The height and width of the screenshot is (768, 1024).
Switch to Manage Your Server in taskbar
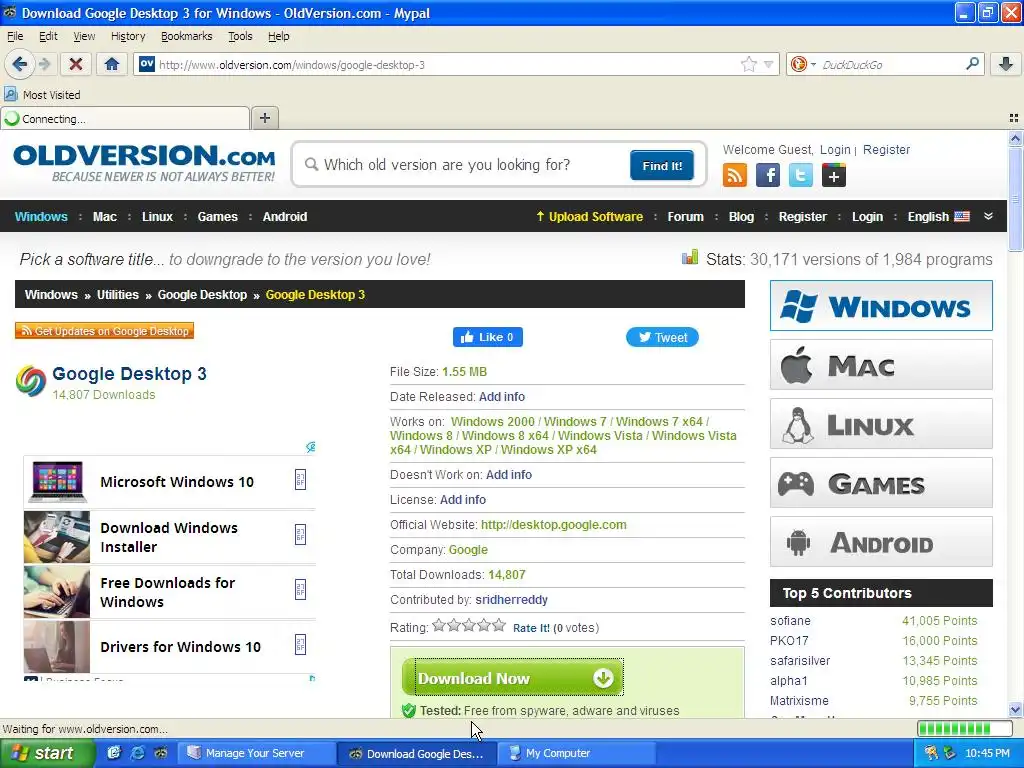(x=255, y=753)
